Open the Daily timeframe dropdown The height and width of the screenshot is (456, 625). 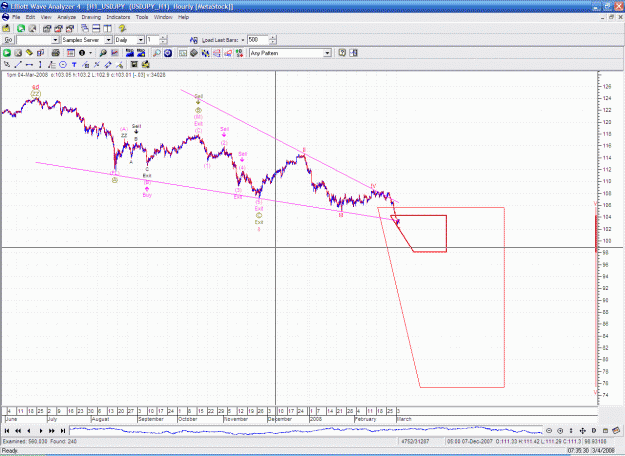(141, 40)
